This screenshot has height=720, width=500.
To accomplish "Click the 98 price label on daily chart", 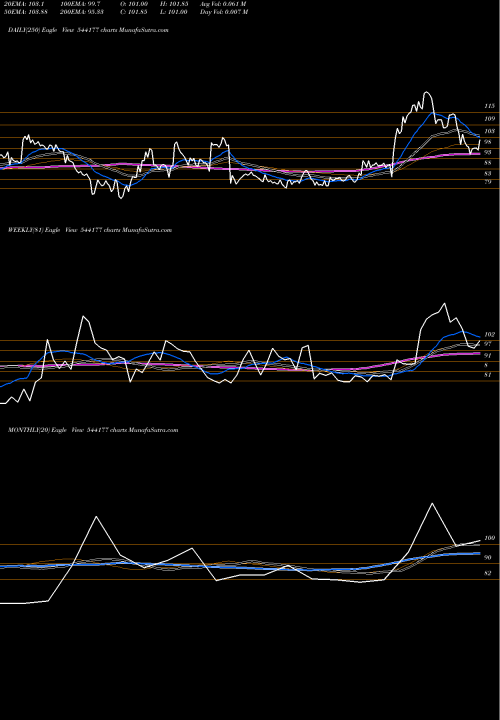I will [x=488, y=142].
